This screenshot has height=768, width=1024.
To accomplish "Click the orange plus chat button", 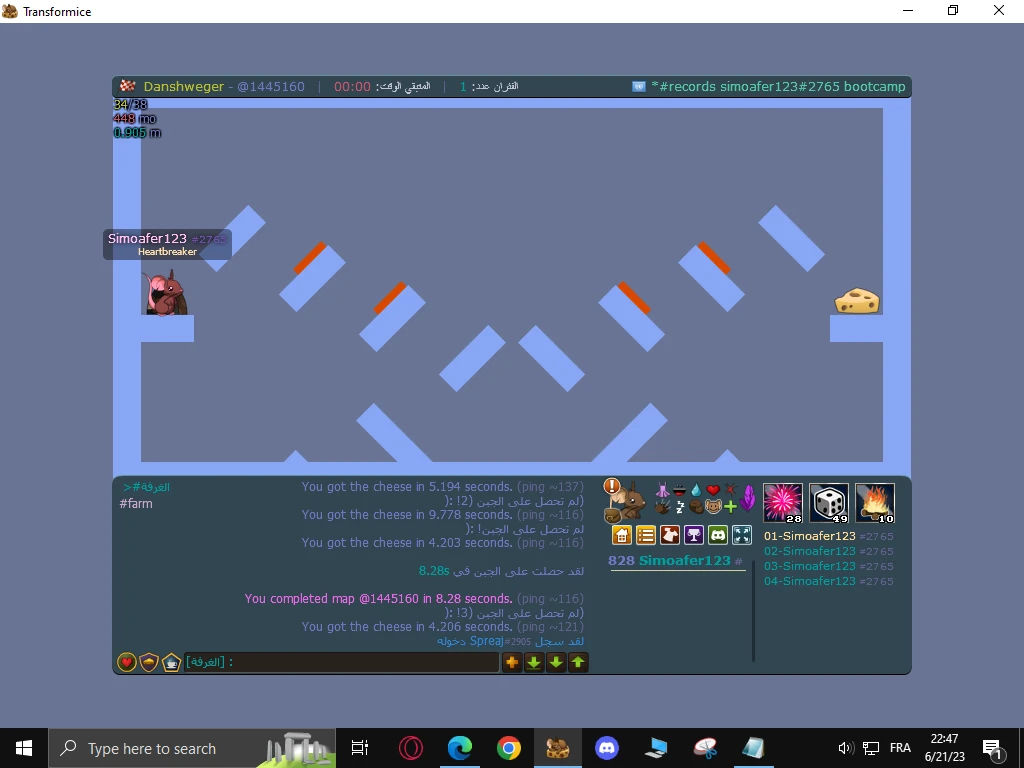I will tap(512, 662).
